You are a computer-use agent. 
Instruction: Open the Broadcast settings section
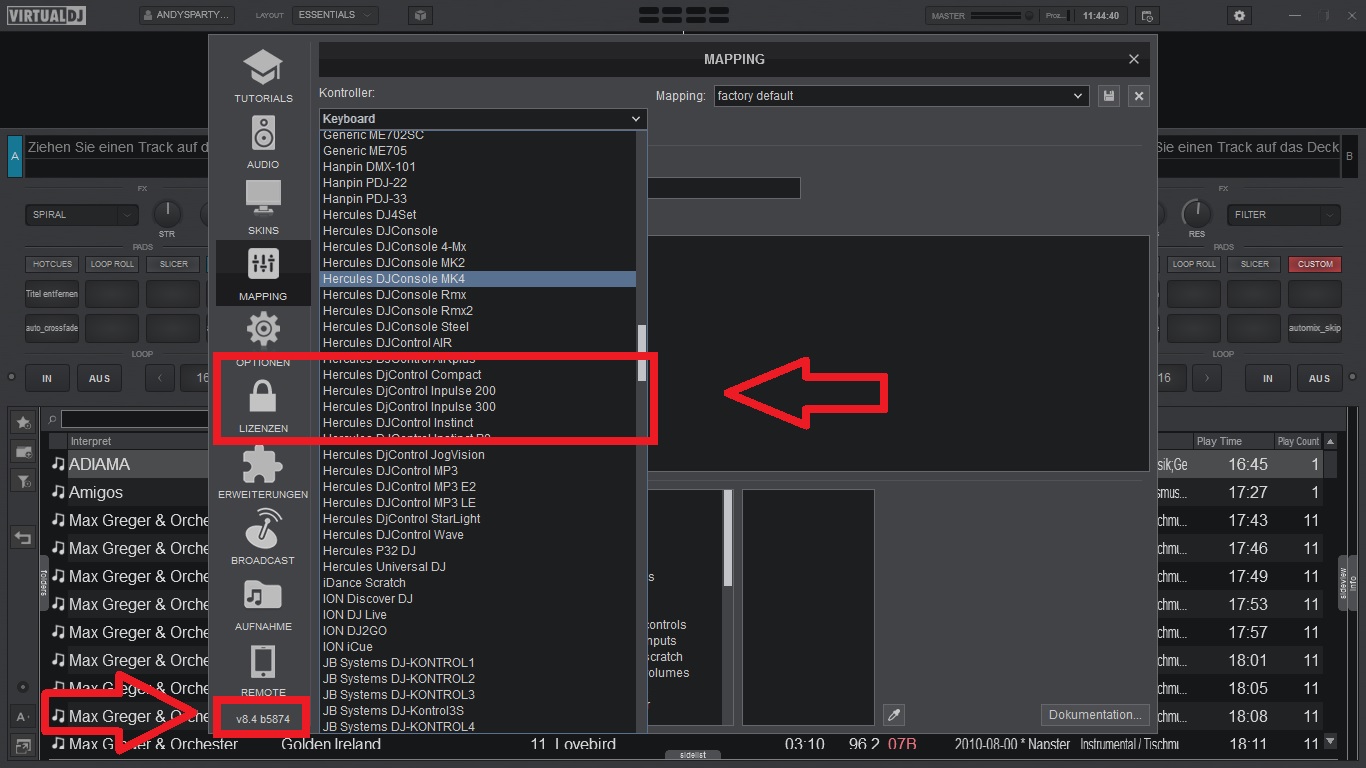coord(263,537)
